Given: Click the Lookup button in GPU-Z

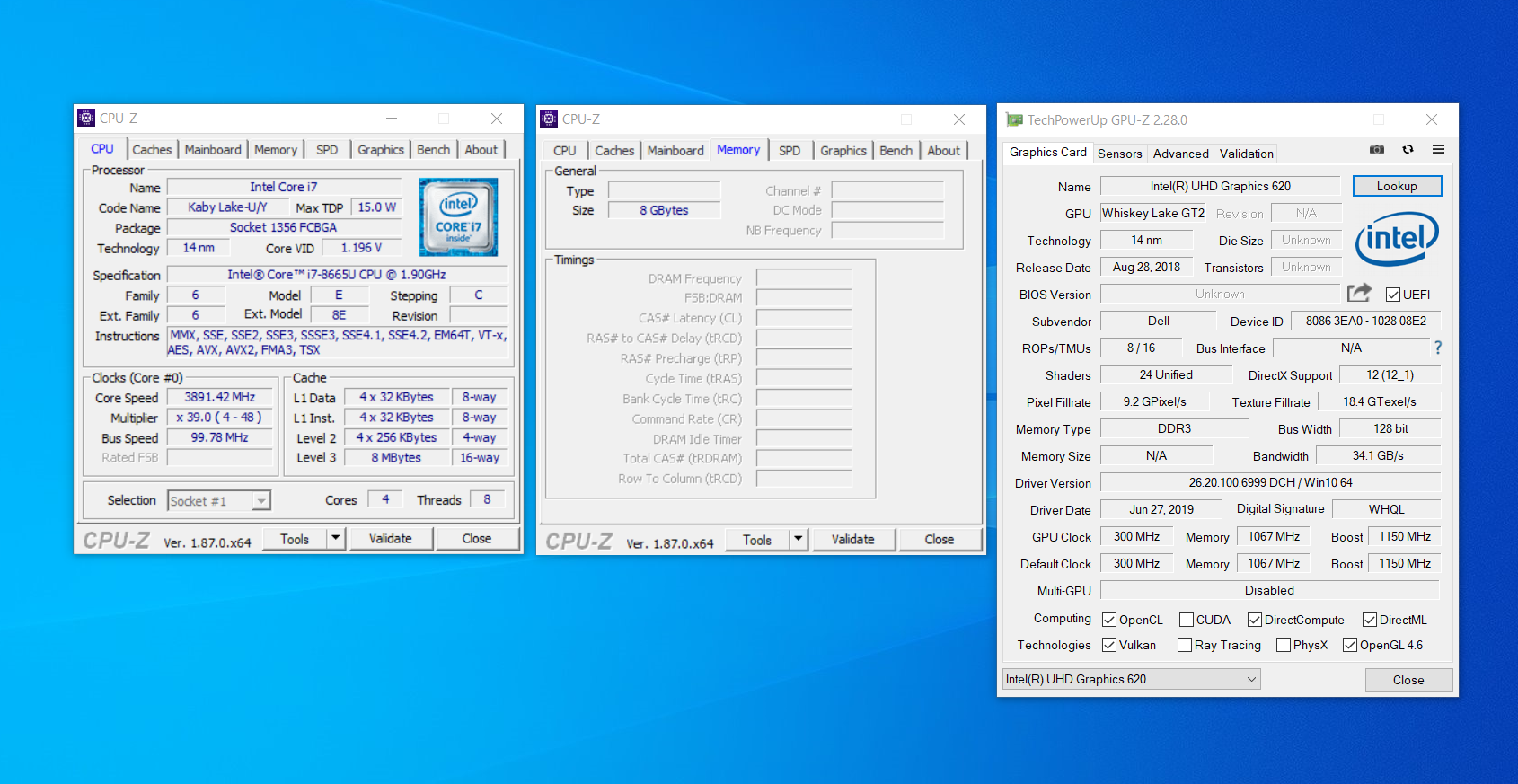Looking at the screenshot, I should (1397, 186).
